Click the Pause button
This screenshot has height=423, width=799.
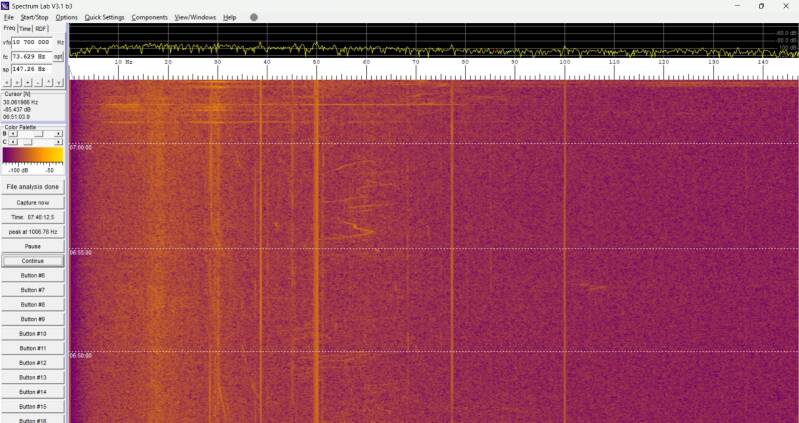(33, 246)
